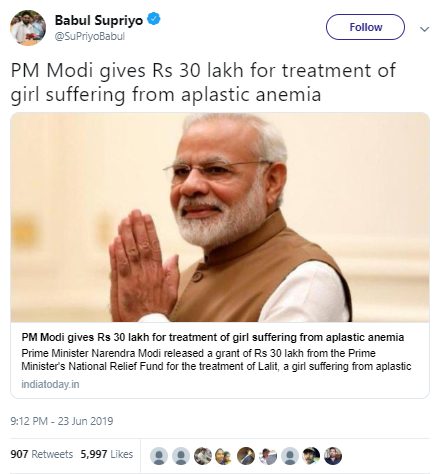
Task: Open the fourth liker's avatar photo
Action: (224, 456)
